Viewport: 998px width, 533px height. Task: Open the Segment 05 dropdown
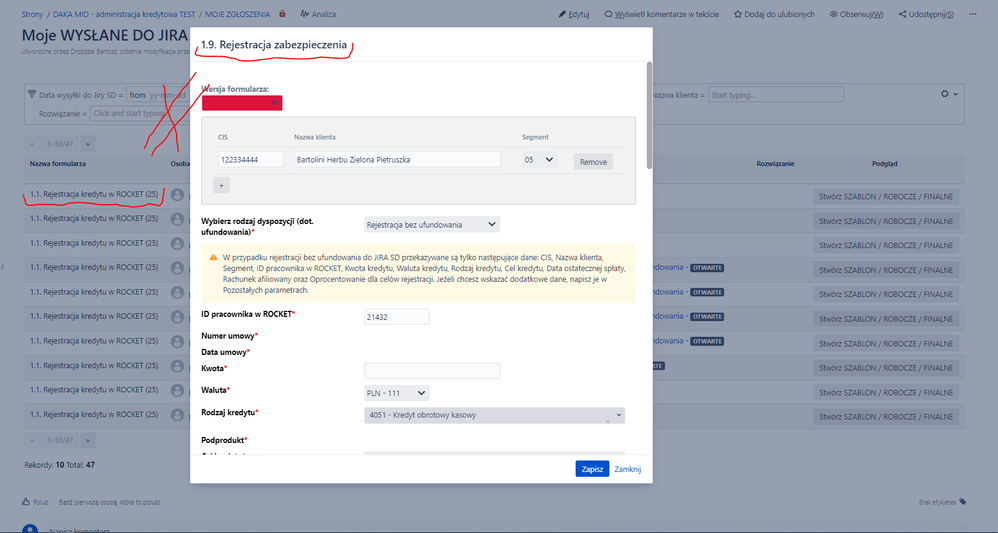(538, 160)
